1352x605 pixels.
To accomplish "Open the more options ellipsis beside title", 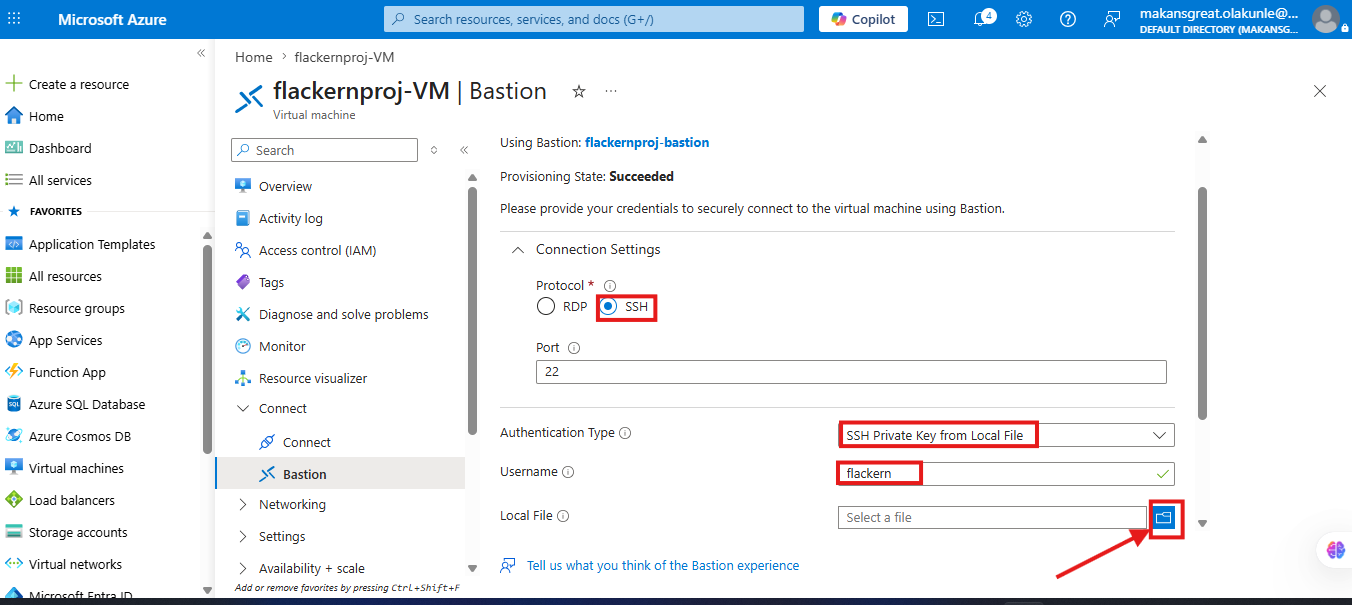I will point(611,91).
